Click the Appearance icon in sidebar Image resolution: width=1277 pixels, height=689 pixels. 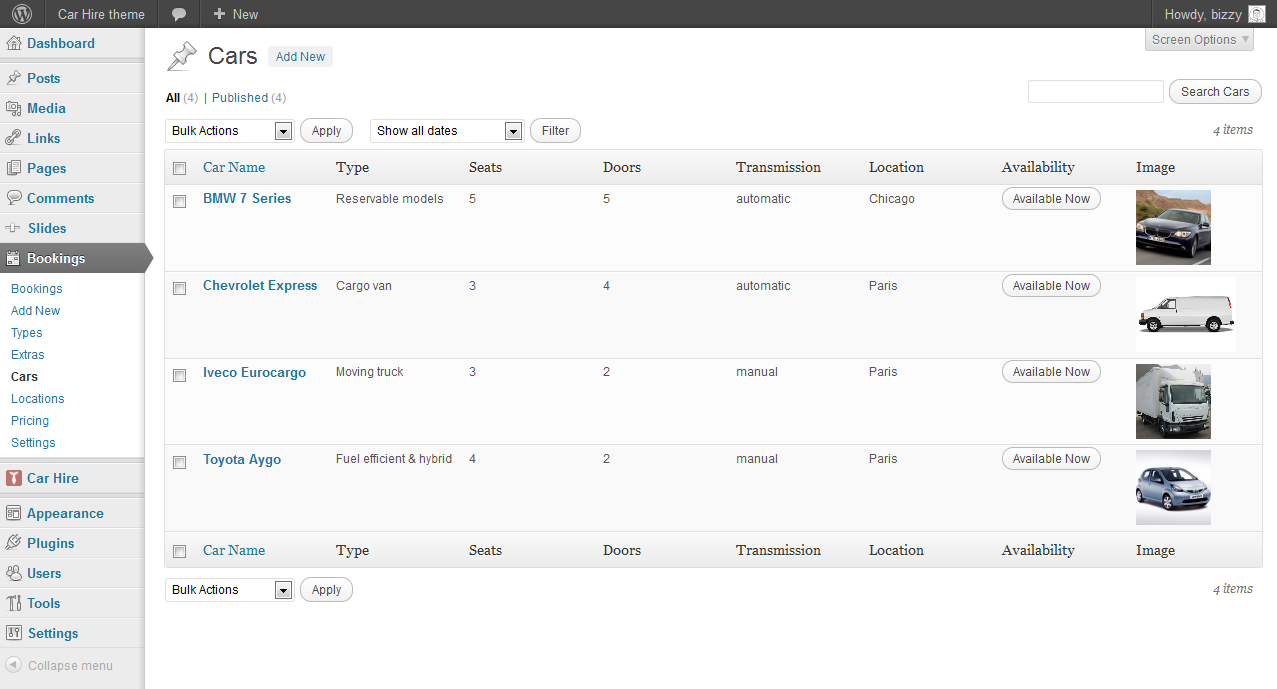tap(14, 513)
